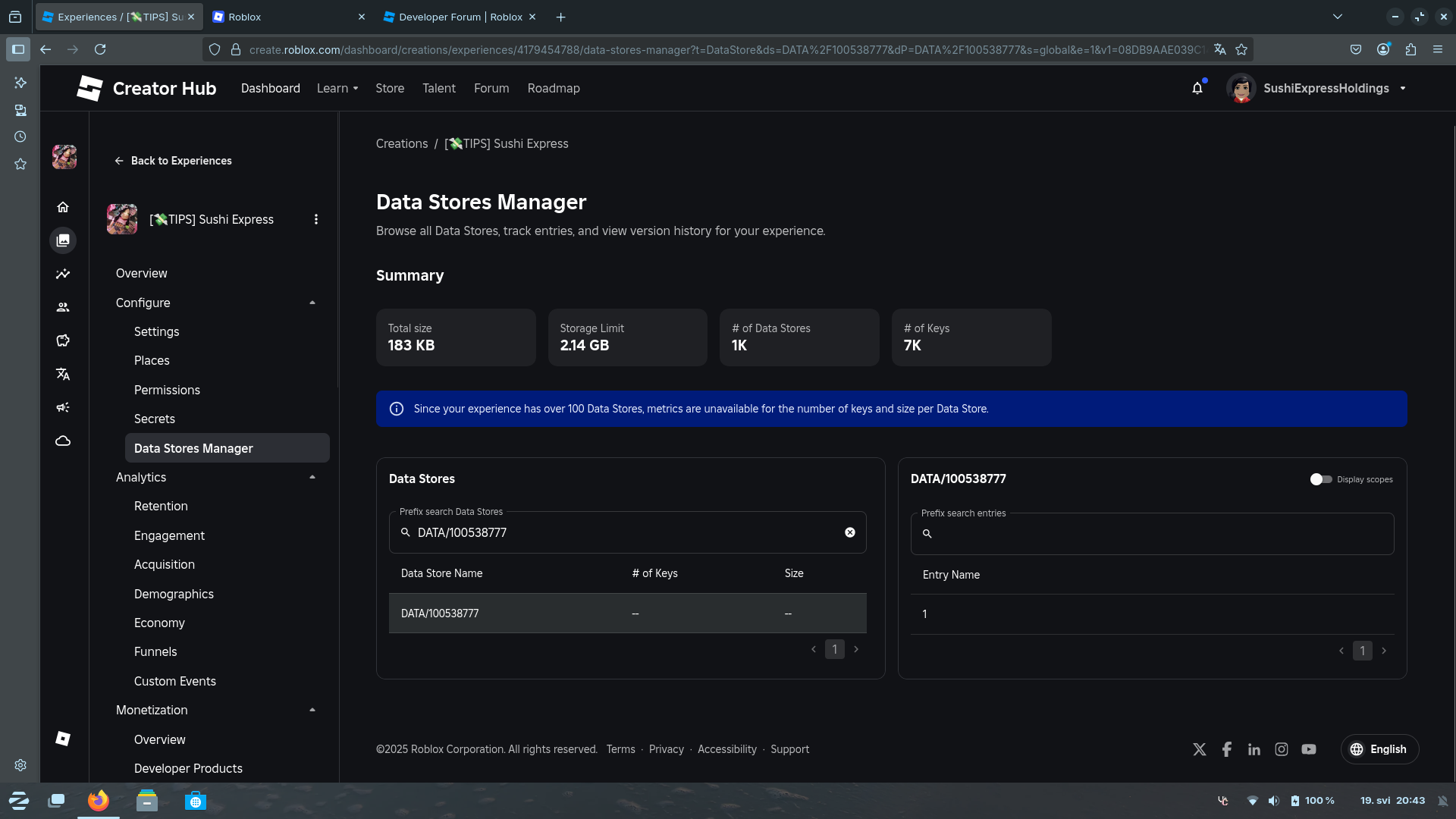The image size is (1456, 819).
Task: Clear the Data Stores prefix search
Action: point(849,532)
